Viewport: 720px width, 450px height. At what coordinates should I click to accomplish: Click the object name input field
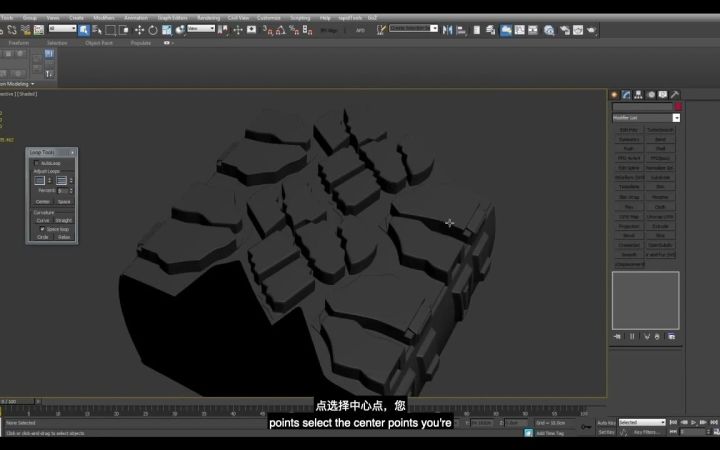(642, 107)
